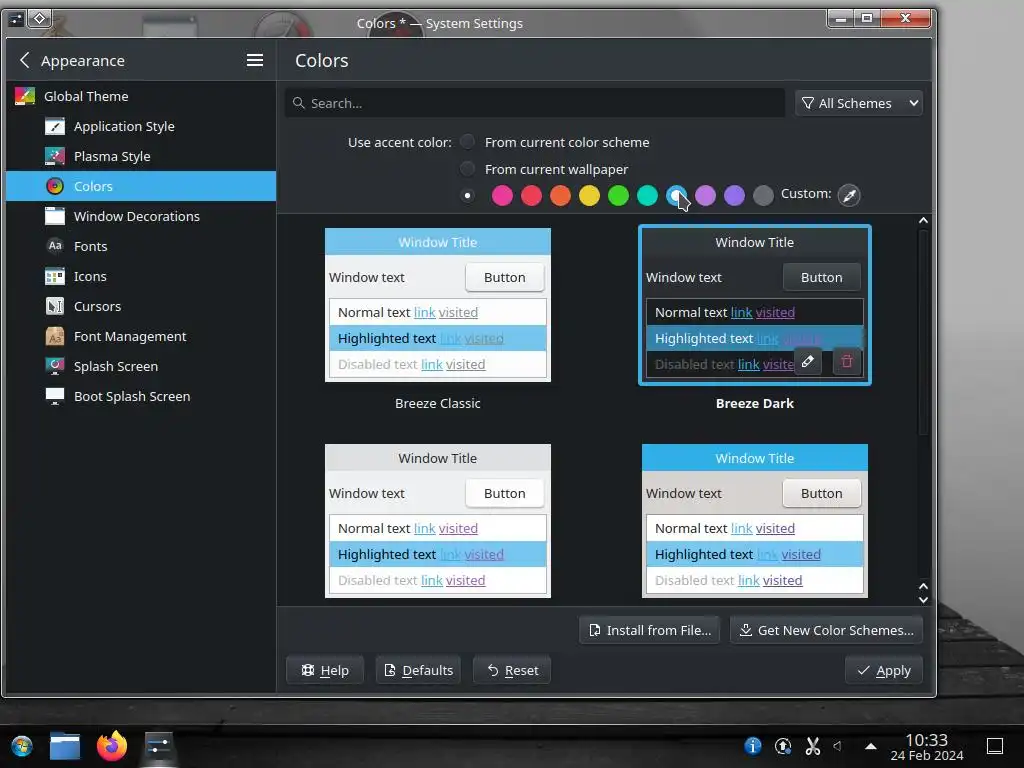Click the Boot Splash Screen monitor icon
1024x768 pixels.
pyautogui.click(x=55, y=396)
